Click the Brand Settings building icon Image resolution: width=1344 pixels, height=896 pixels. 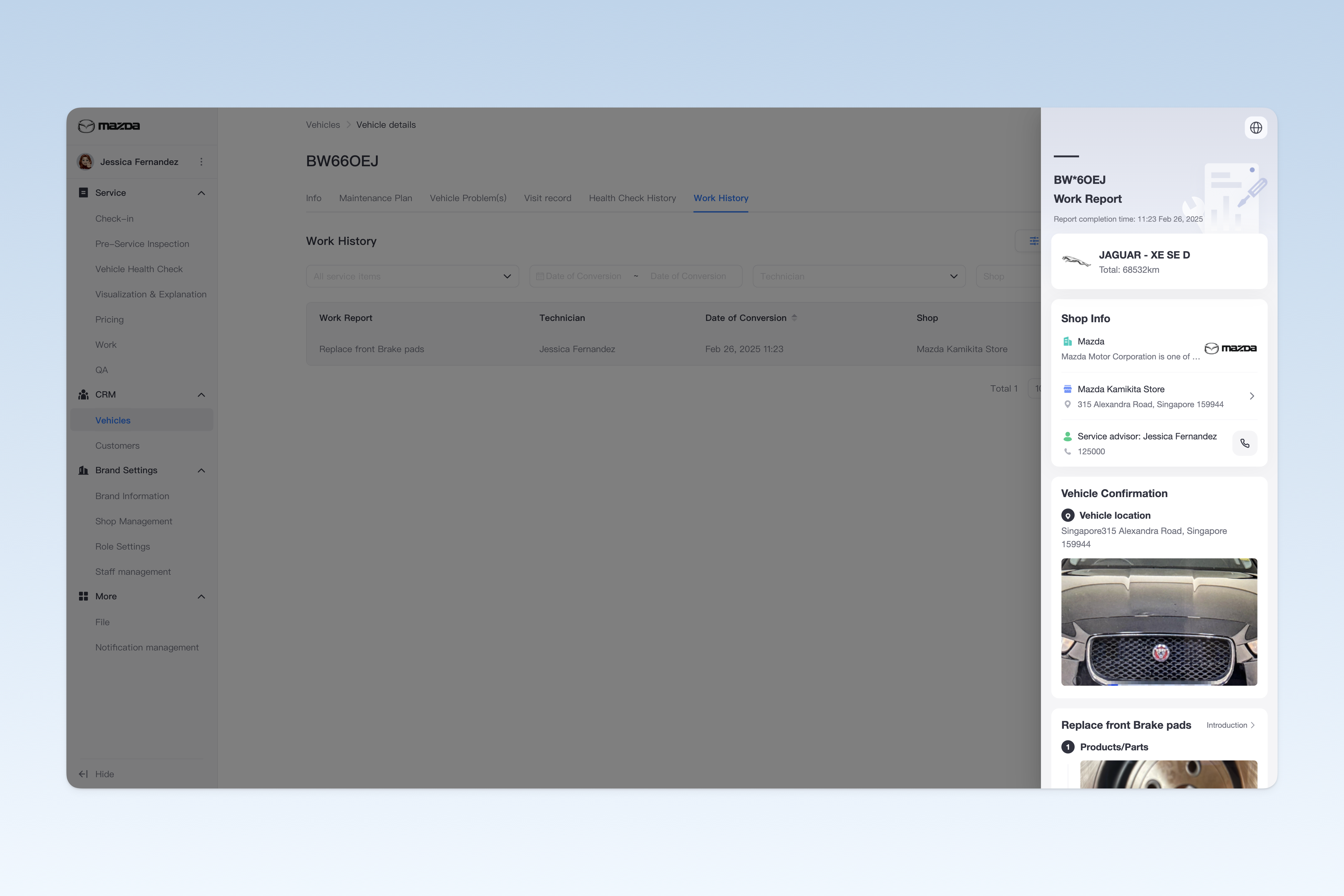[83, 470]
